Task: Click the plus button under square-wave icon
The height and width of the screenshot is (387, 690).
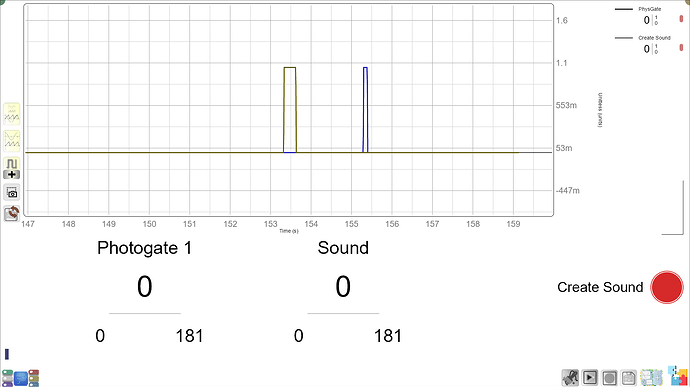Action: [12, 175]
